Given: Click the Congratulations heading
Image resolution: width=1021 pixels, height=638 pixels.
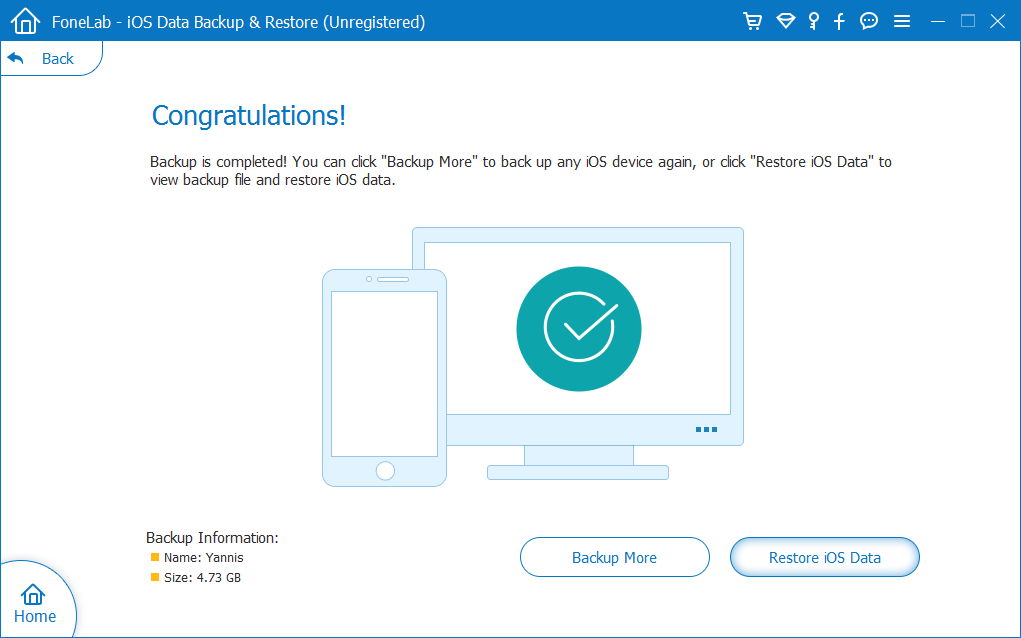Looking at the screenshot, I should [248, 116].
